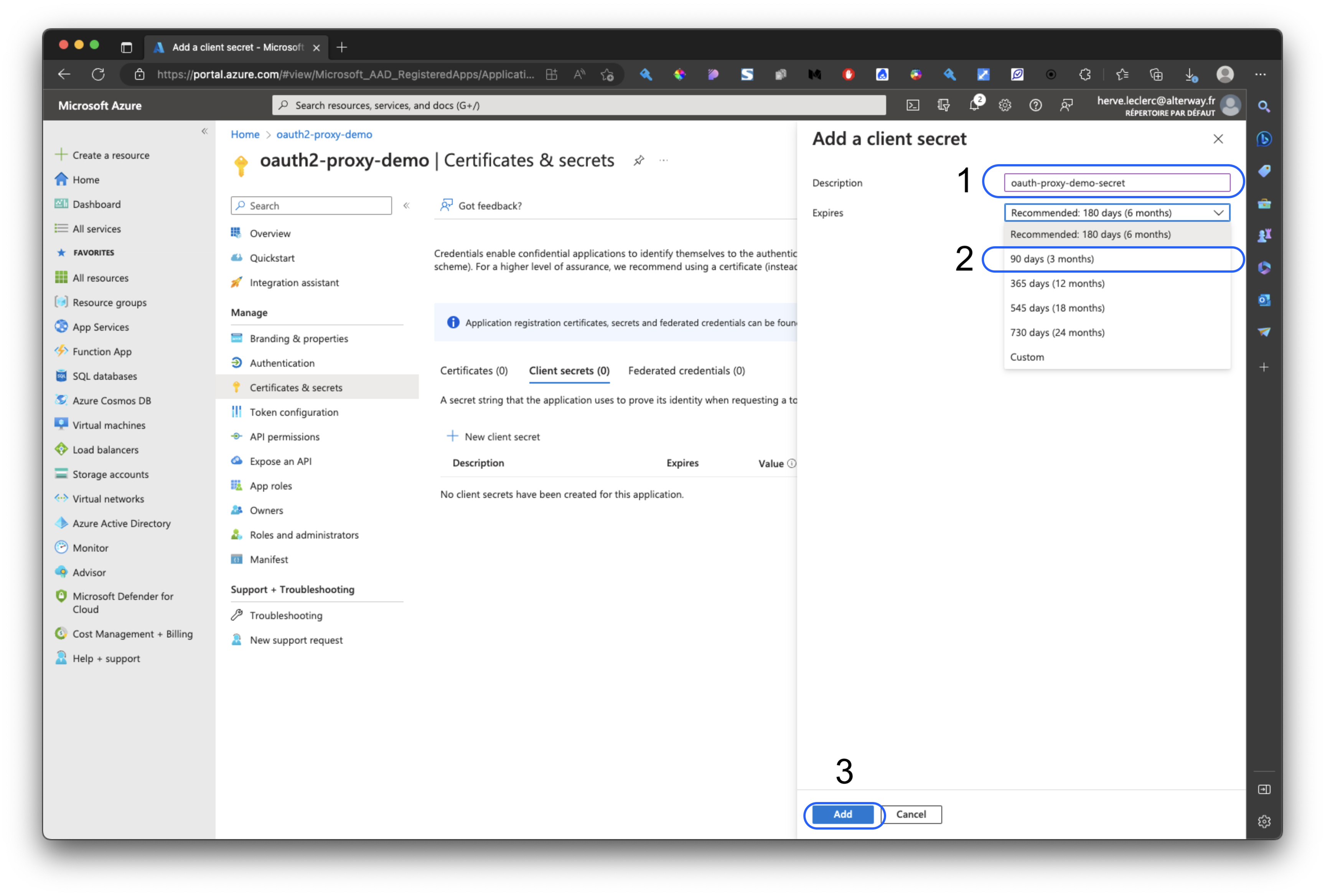Click the Cancel button

click(x=911, y=815)
